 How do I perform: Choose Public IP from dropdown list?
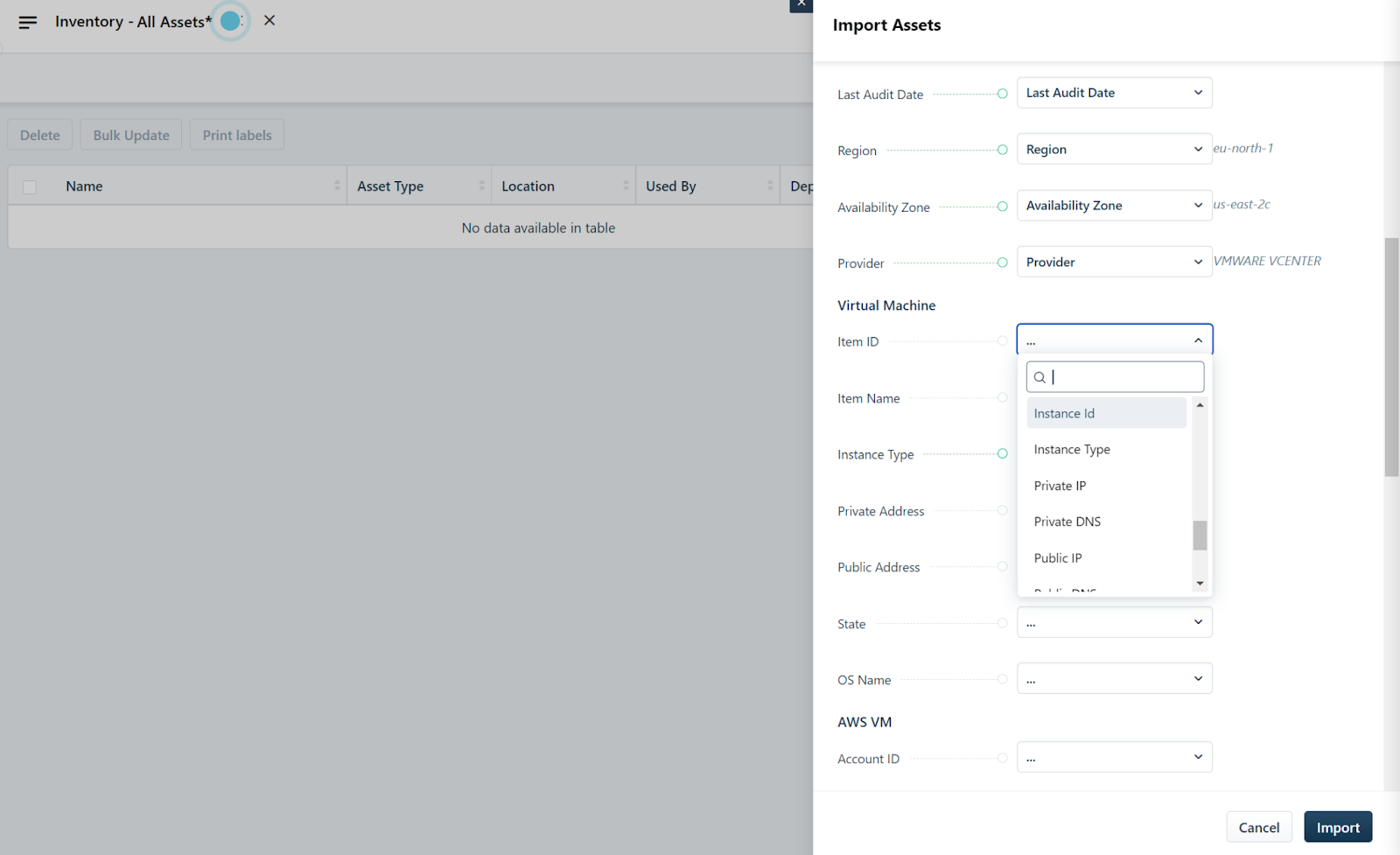coord(1106,558)
